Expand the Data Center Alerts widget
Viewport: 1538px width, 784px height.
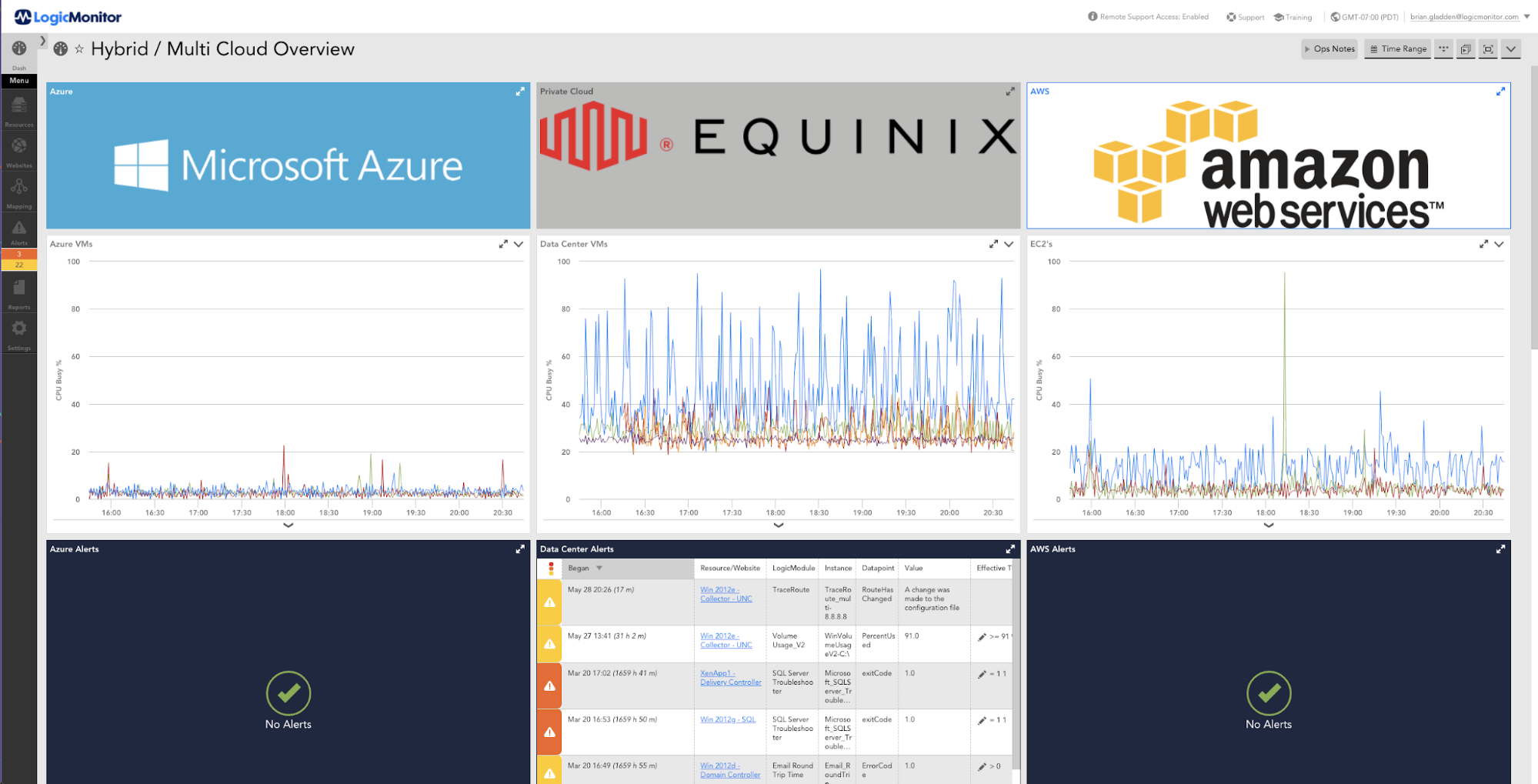pyautogui.click(x=1010, y=549)
